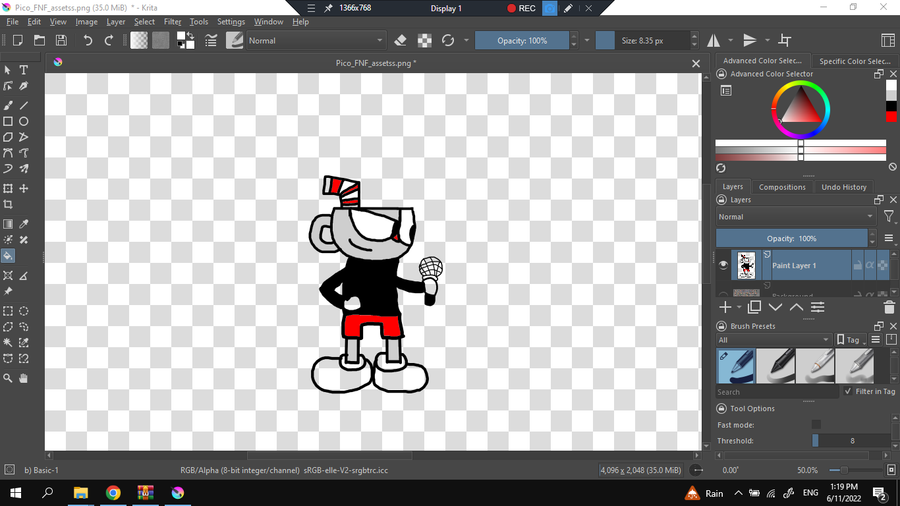Expand dropdown arrow beside reload preset icon
Screen dimensions: 900x506
[466, 41]
